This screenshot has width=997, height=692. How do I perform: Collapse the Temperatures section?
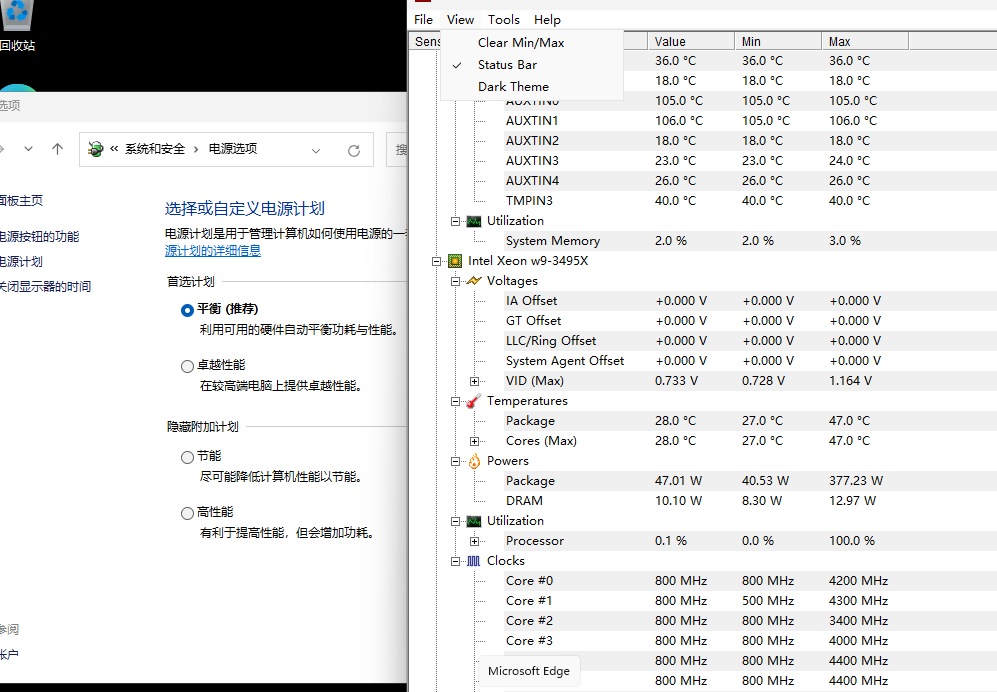(x=455, y=401)
